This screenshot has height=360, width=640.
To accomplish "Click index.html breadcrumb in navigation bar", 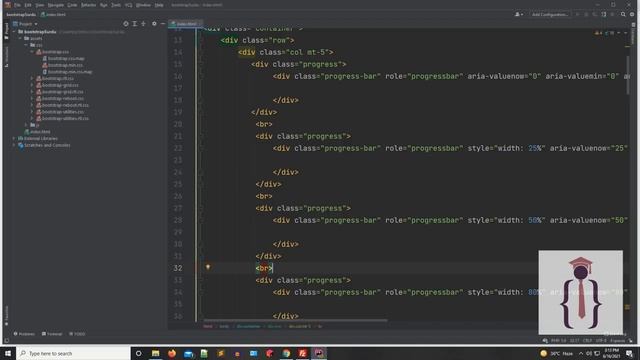I will 53,14.
